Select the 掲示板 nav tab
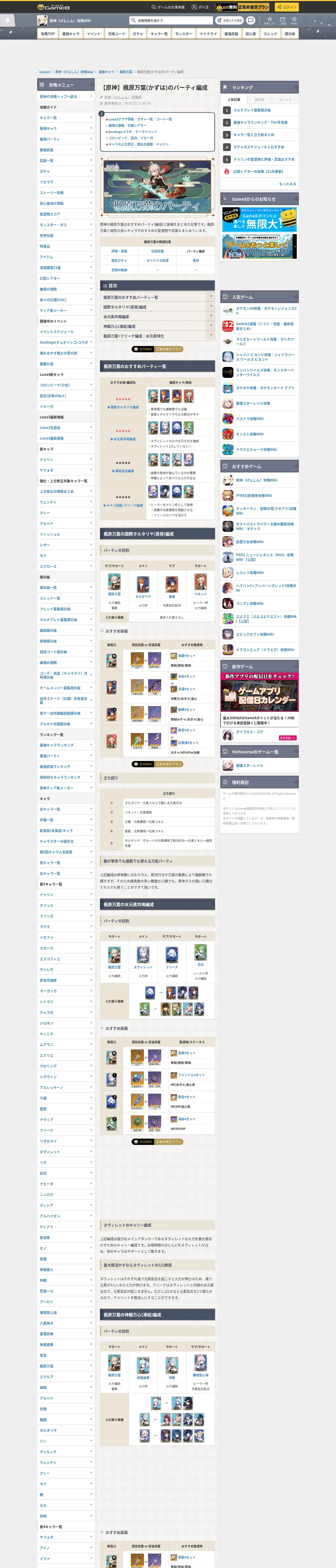This screenshot has height=1568, width=336. (x=290, y=34)
